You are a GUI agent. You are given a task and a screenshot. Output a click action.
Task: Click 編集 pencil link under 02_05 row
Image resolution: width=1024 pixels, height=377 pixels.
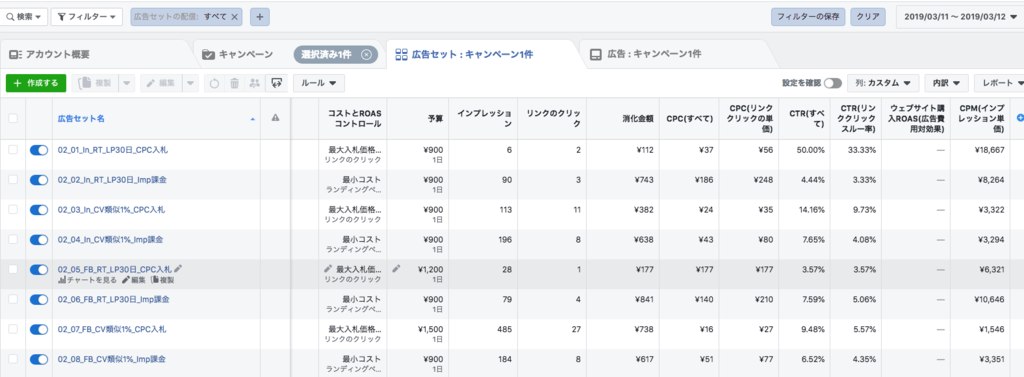134,280
